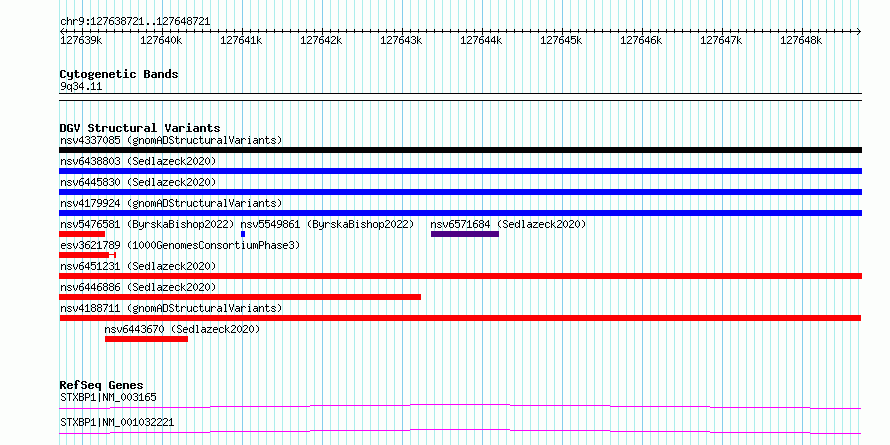Image resolution: width=890 pixels, height=445 pixels.
Task: Open esv3621789 (1000GenomesConsortiumPhase3) label
Action: tap(180, 245)
